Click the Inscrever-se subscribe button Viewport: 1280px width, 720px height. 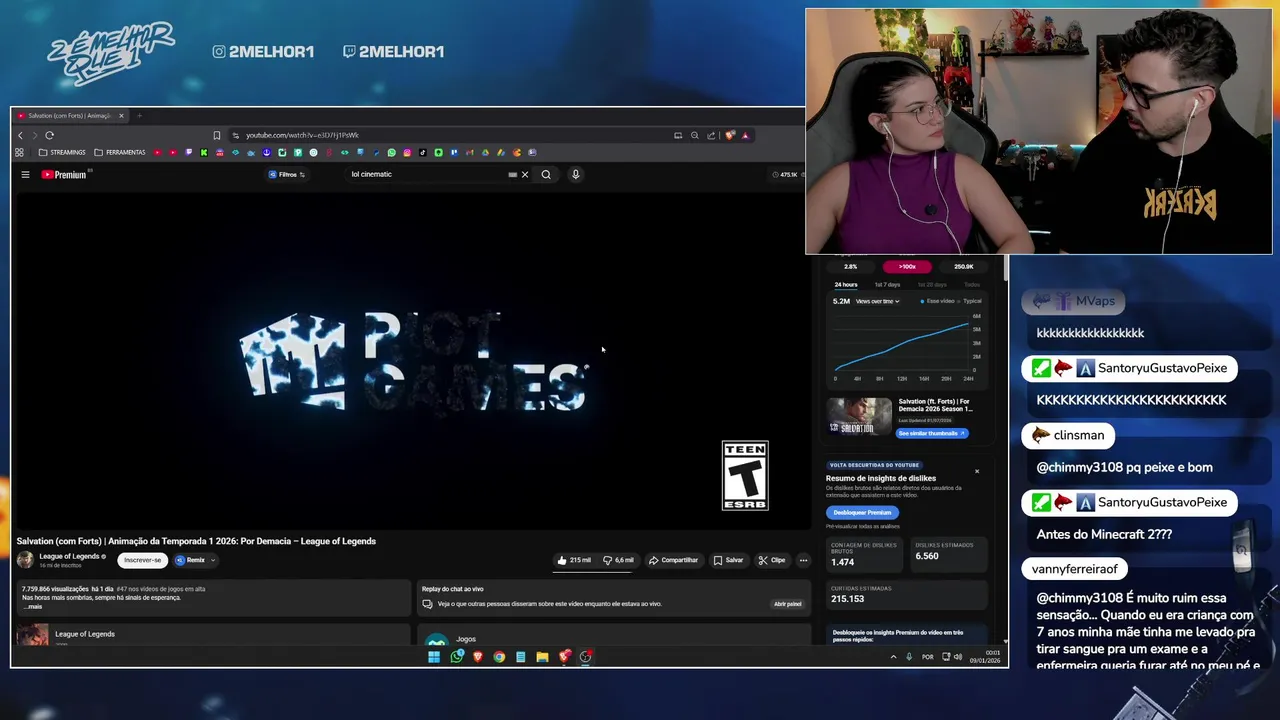coord(142,560)
